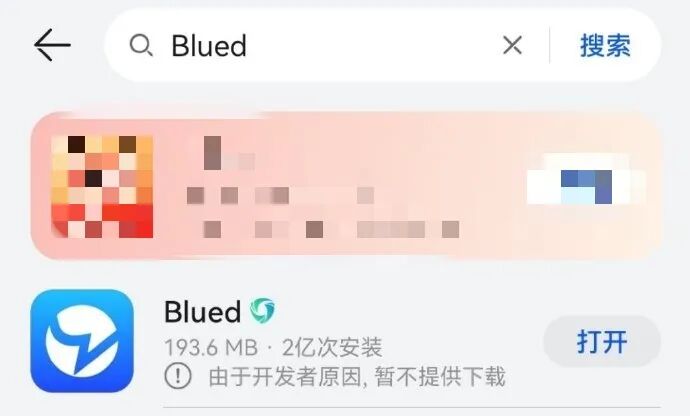Tap the blurred blue button in ad banner
The height and width of the screenshot is (416, 690).
586,180
